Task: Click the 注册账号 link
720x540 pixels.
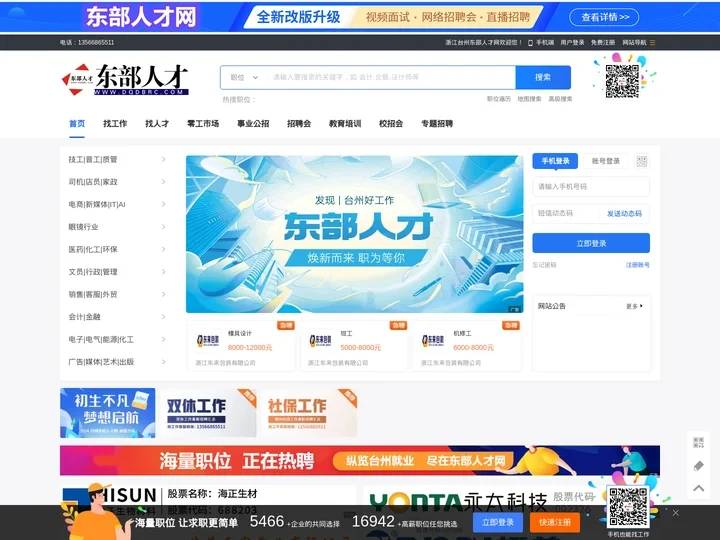Action: (637, 265)
